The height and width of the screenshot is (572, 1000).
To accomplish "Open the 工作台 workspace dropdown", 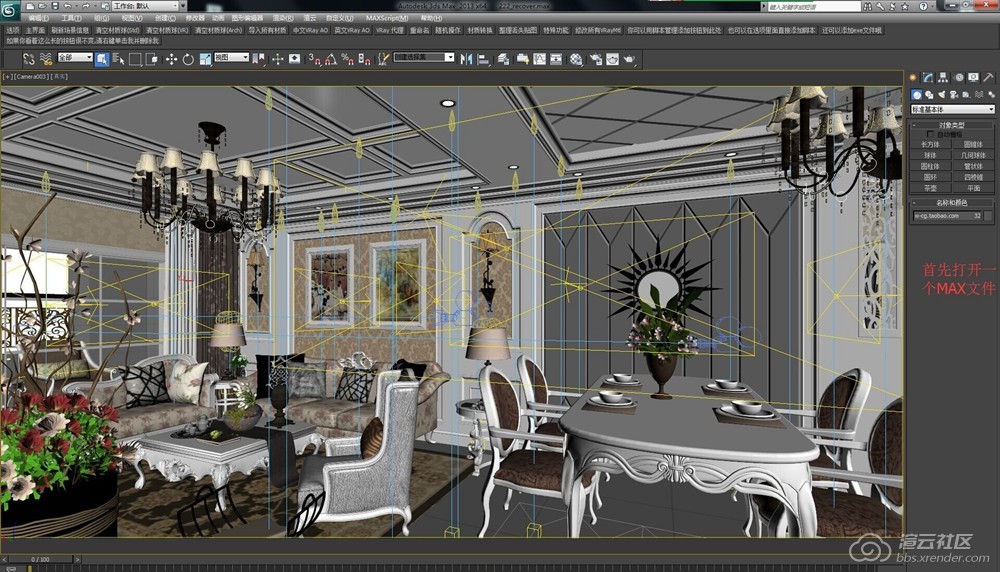I will point(143,6).
